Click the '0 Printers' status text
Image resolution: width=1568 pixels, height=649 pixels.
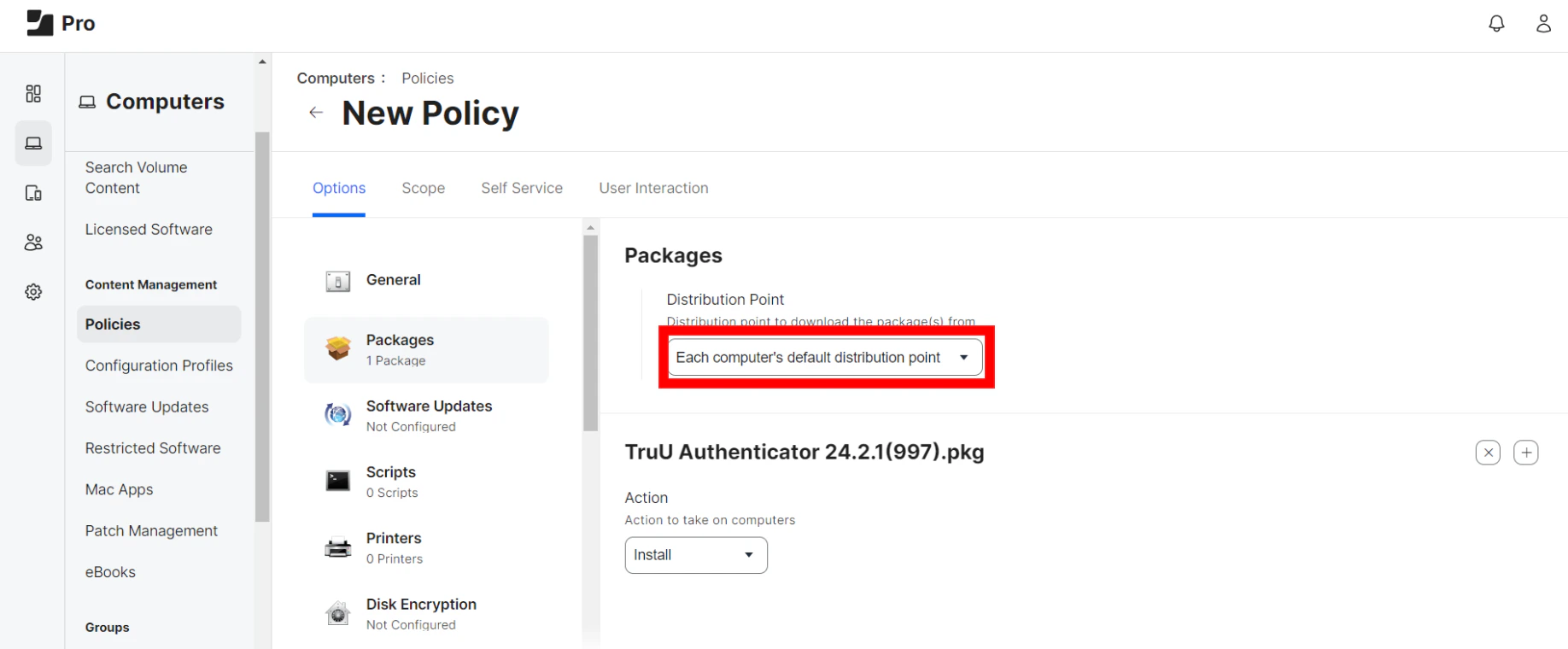pyautogui.click(x=395, y=559)
